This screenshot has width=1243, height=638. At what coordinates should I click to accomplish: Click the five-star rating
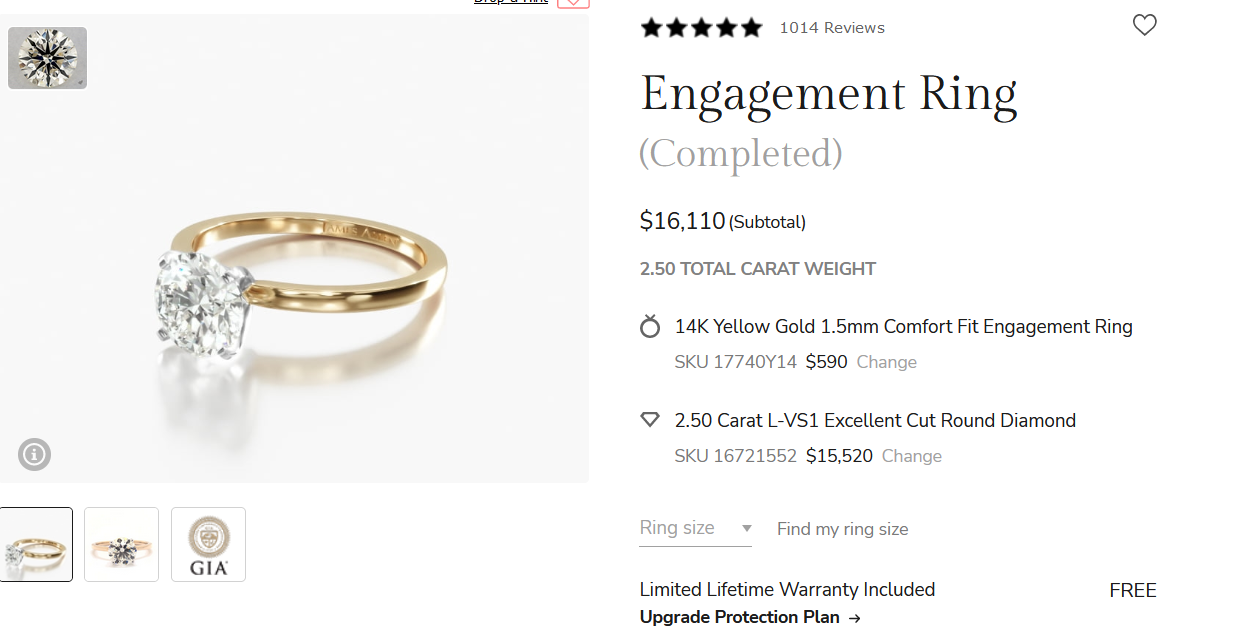click(701, 28)
